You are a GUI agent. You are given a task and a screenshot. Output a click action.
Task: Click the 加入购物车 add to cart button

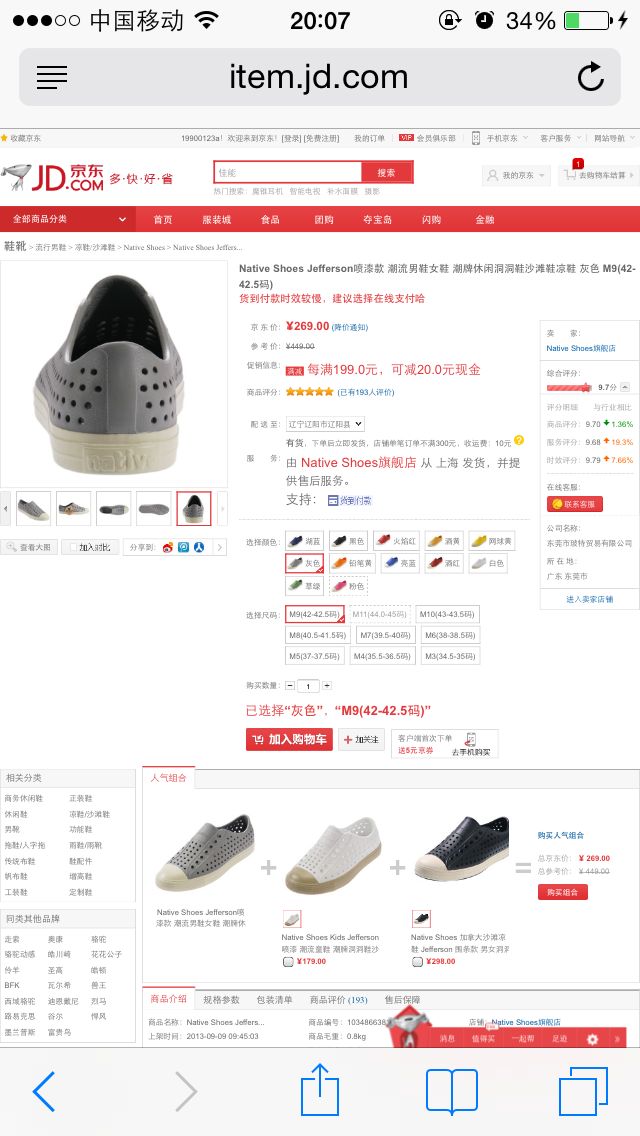(x=289, y=739)
